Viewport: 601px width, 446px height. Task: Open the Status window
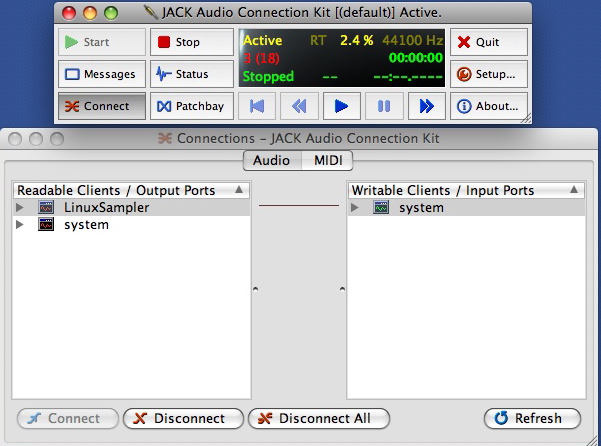pos(192,74)
